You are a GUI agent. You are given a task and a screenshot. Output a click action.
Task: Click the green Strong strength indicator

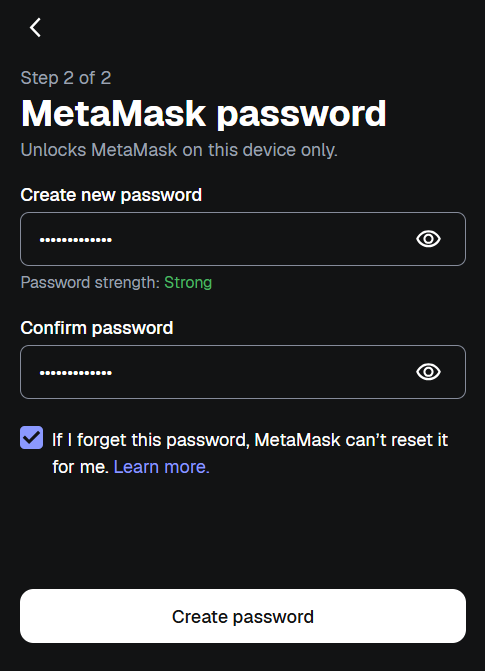pyautogui.click(x=188, y=282)
